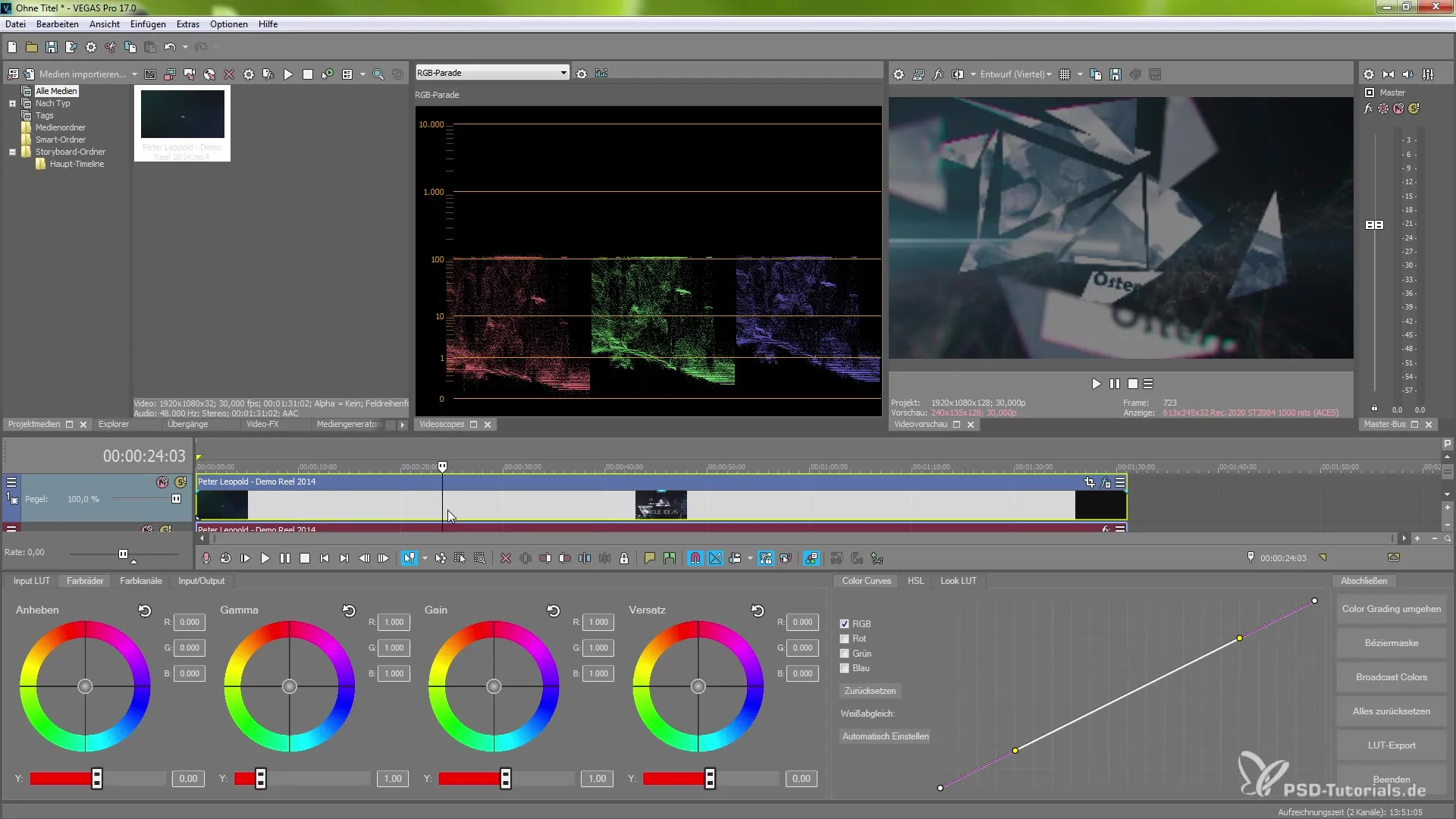Switch to the HSL tab
This screenshot has height=819, width=1456.
click(916, 581)
